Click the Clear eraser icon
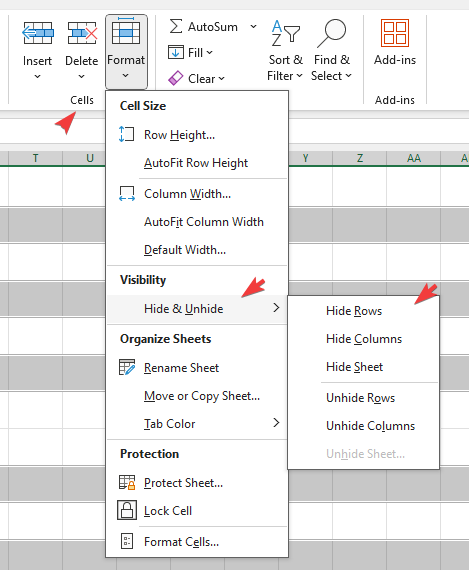The image size is (469, 570). coord(176,78)
